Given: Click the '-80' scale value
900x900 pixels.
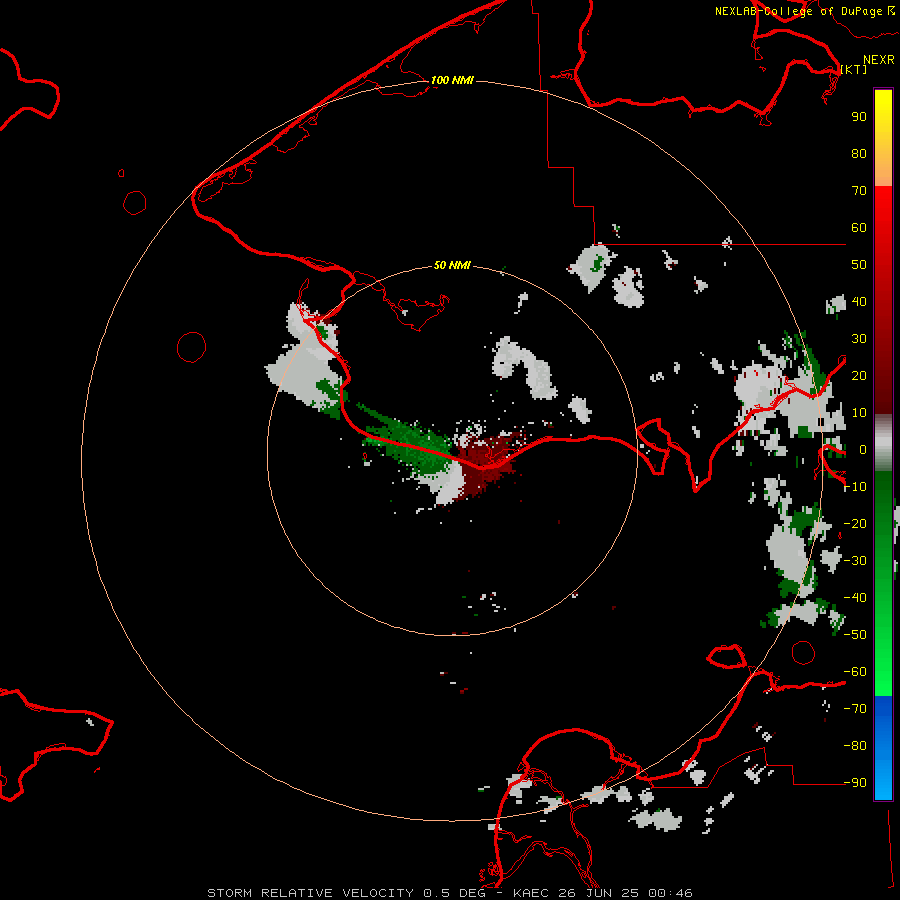Looking at the screenshot, I should coord(855,746).
